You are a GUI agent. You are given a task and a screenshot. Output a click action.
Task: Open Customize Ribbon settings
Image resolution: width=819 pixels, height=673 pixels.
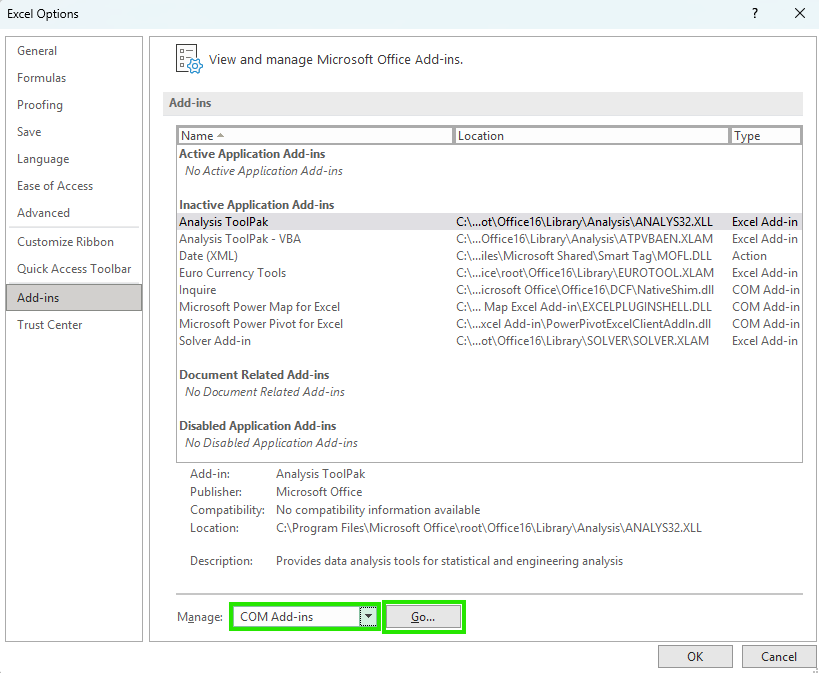point(65,242)
